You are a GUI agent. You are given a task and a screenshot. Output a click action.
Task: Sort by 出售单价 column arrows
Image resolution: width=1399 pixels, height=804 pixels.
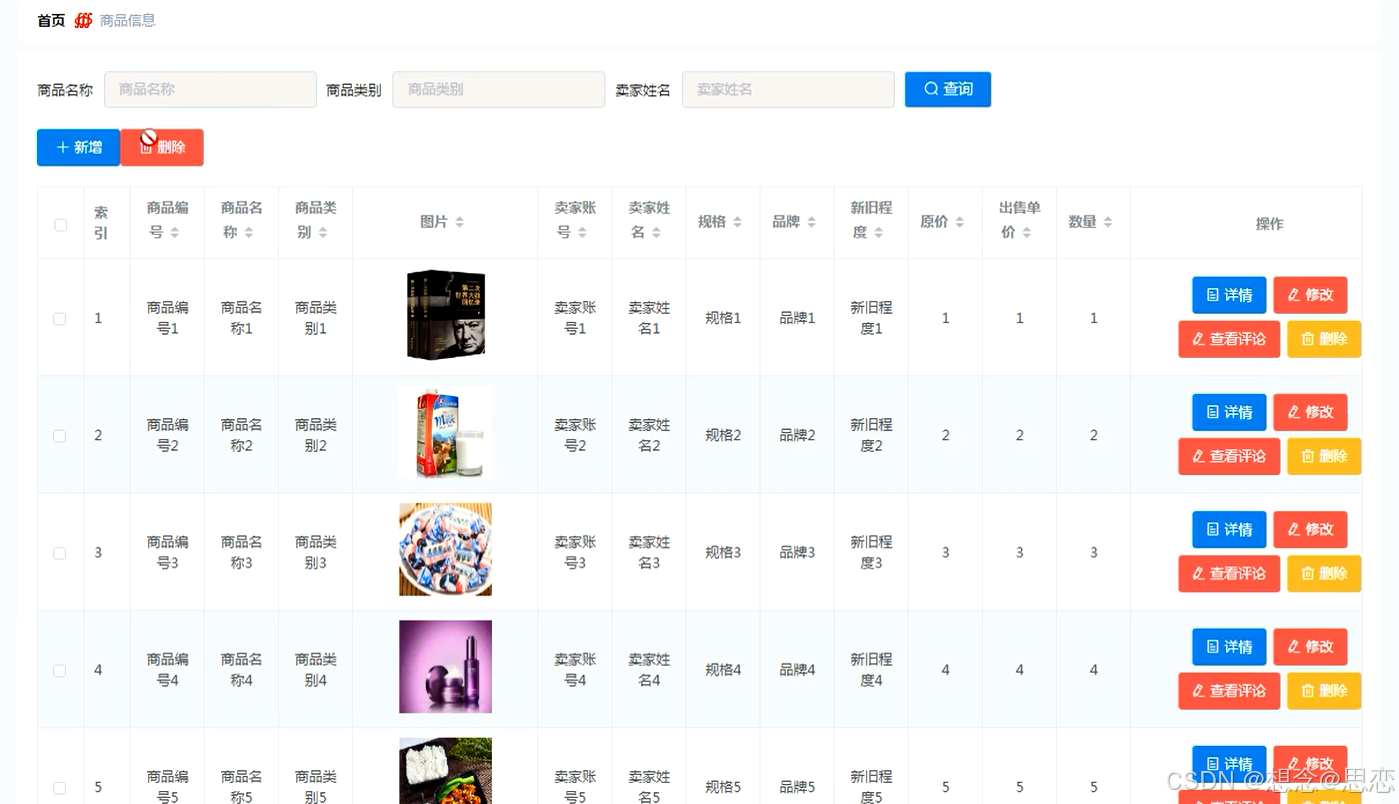1026,232
